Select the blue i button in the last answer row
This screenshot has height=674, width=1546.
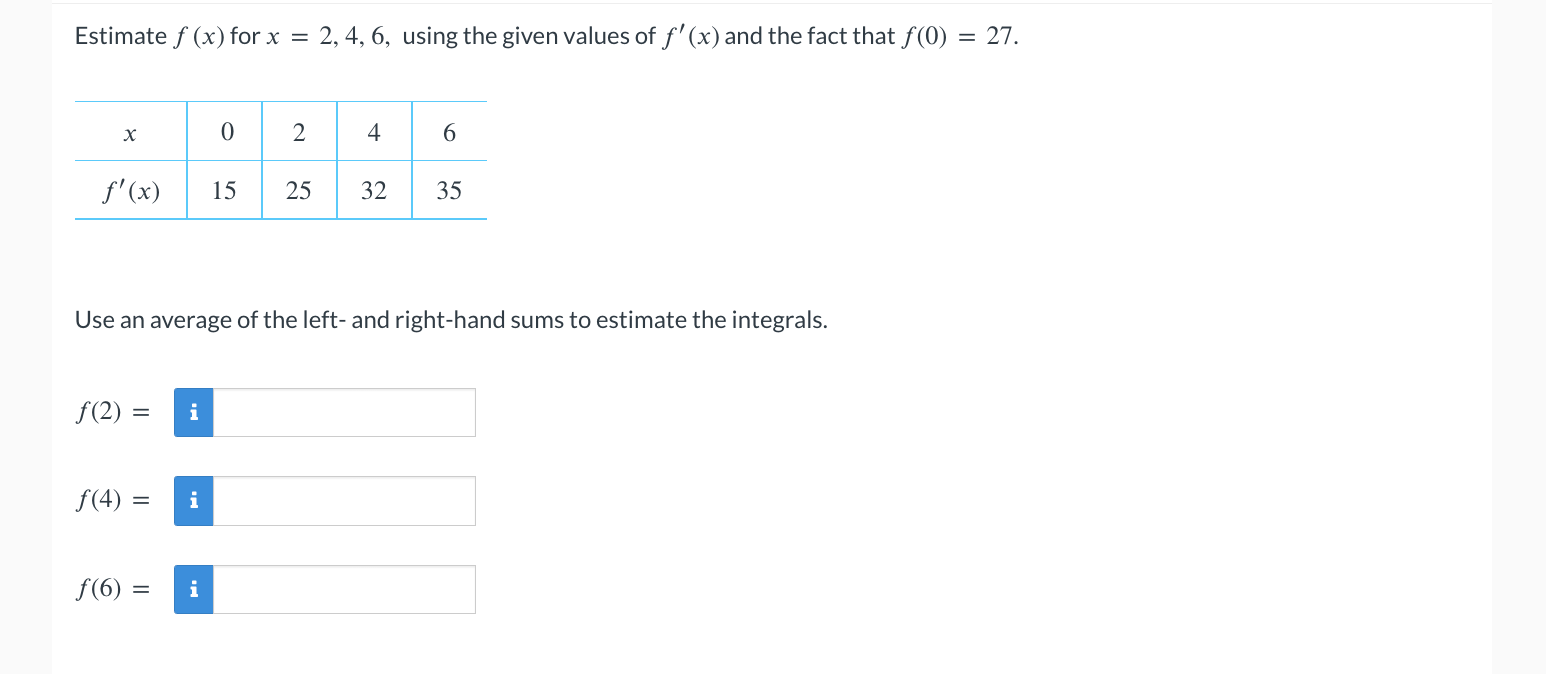(x=193, y=589)
